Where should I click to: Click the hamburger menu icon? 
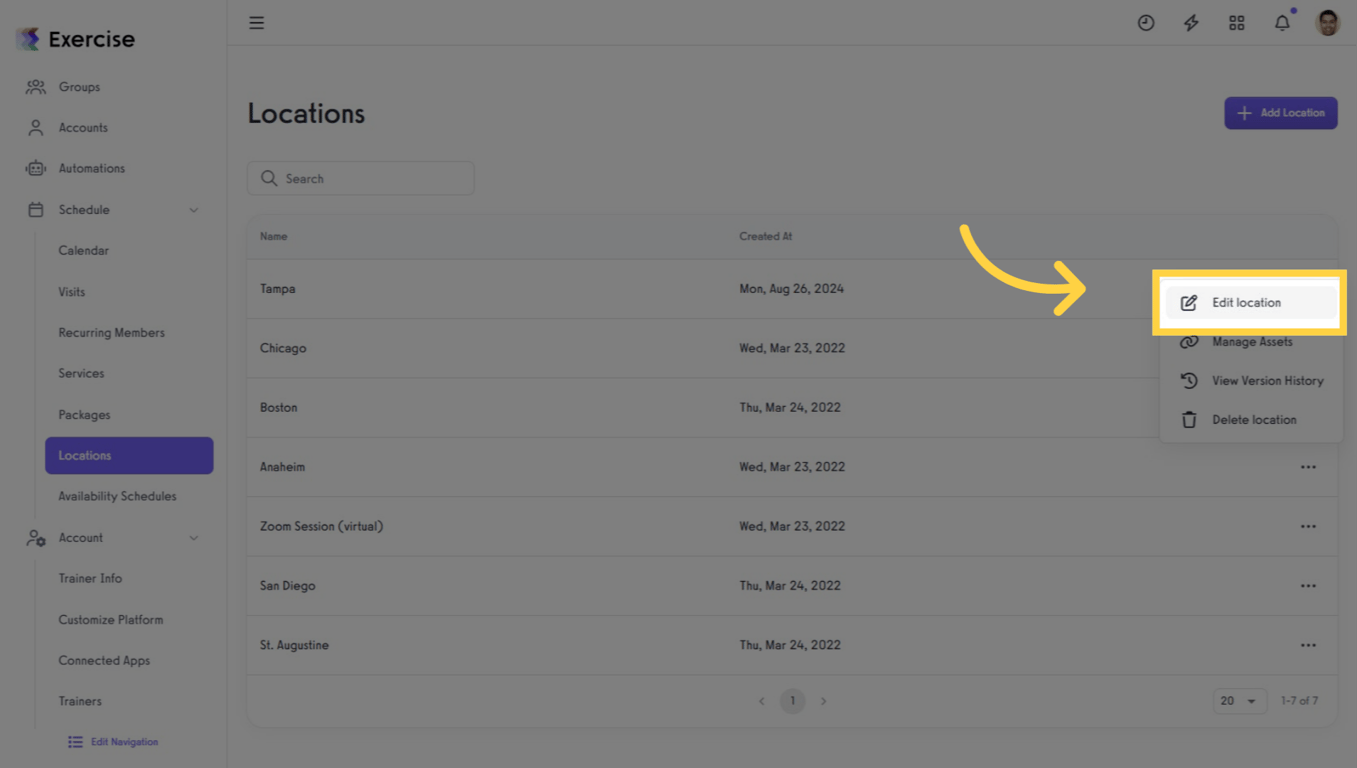[256, 22]
